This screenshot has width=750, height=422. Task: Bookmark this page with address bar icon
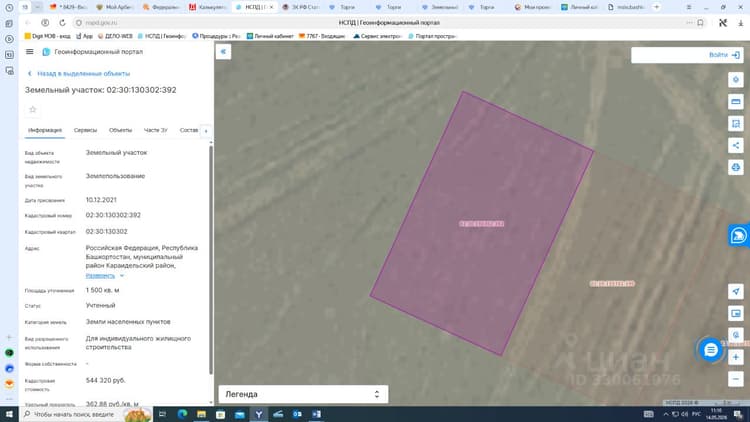700,22
